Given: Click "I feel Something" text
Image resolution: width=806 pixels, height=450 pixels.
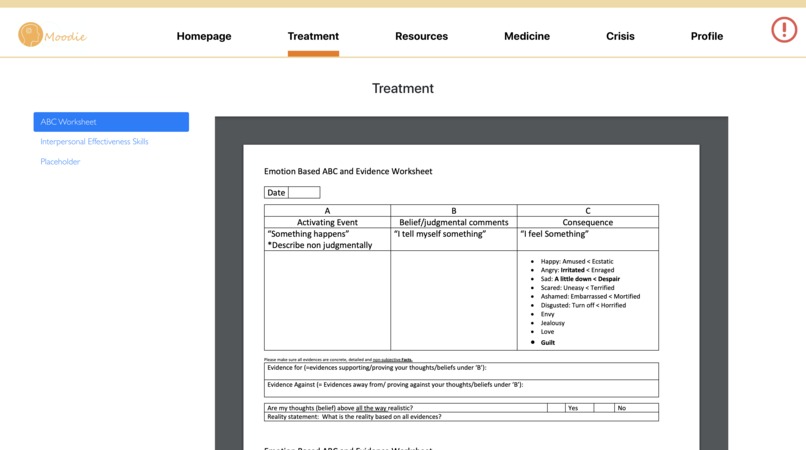Looking at the screenshot, I should pyautogui.click(x=554, y=233).
